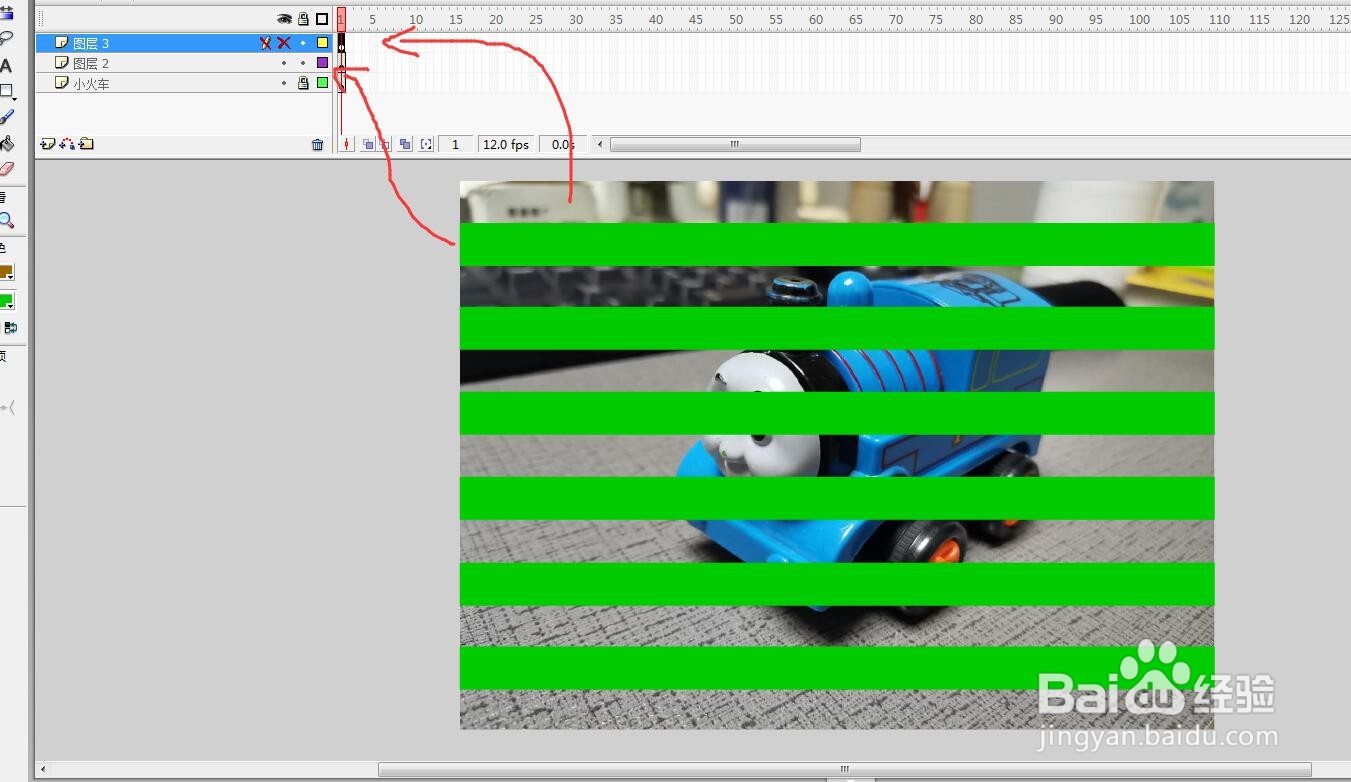Screen dimensions: 1351x782
Task: Toggle lock dot on 图层 3
Action: coord(303,43)
